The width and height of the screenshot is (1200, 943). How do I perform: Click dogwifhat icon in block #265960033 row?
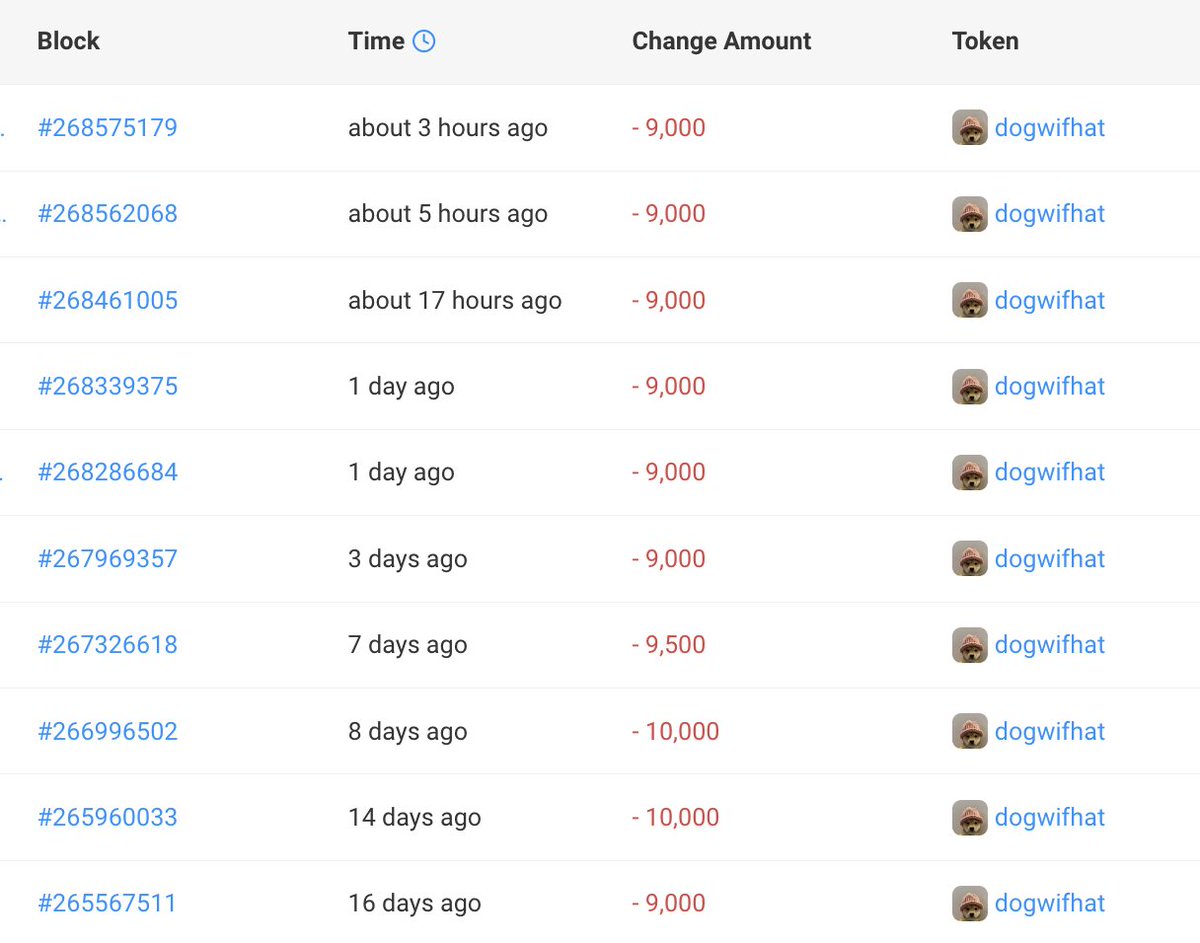coord(970,817)
